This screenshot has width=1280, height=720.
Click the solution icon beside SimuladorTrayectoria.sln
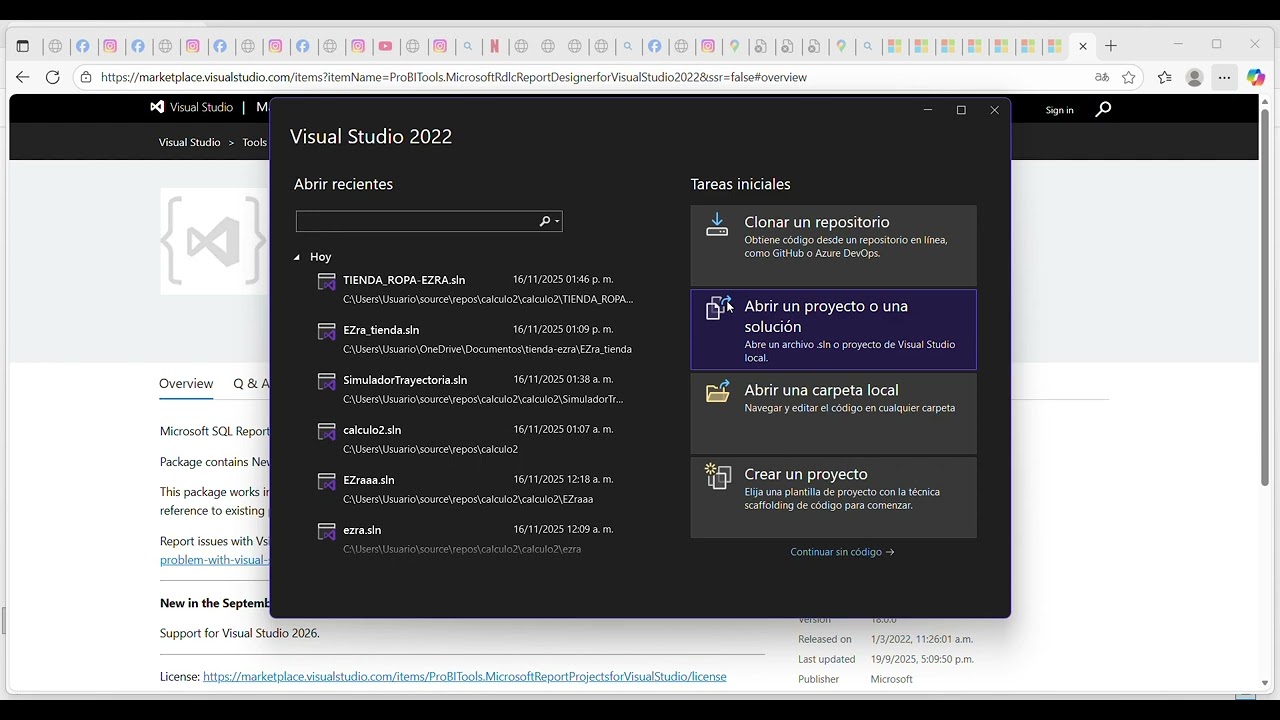(x=326, y=382)
